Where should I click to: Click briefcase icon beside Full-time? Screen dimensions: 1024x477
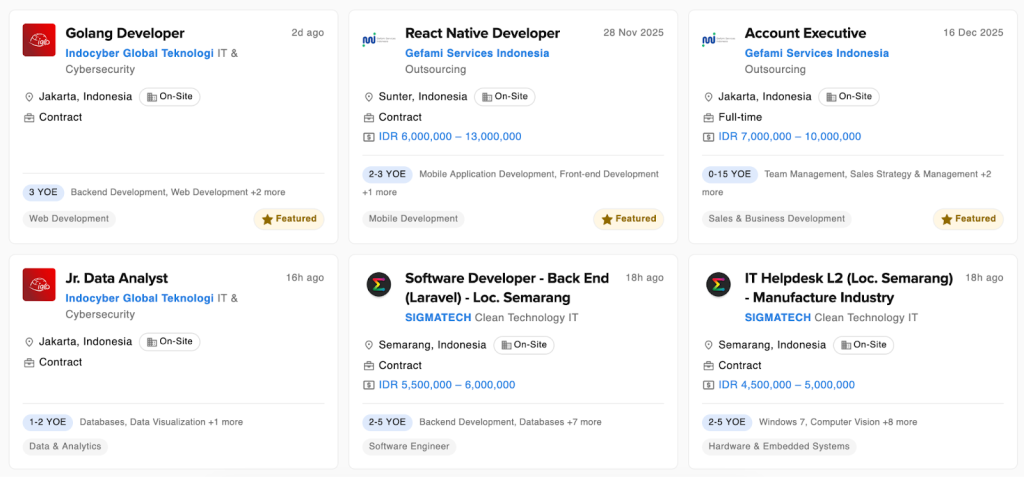pyautogui.click(x=708, y=118)
